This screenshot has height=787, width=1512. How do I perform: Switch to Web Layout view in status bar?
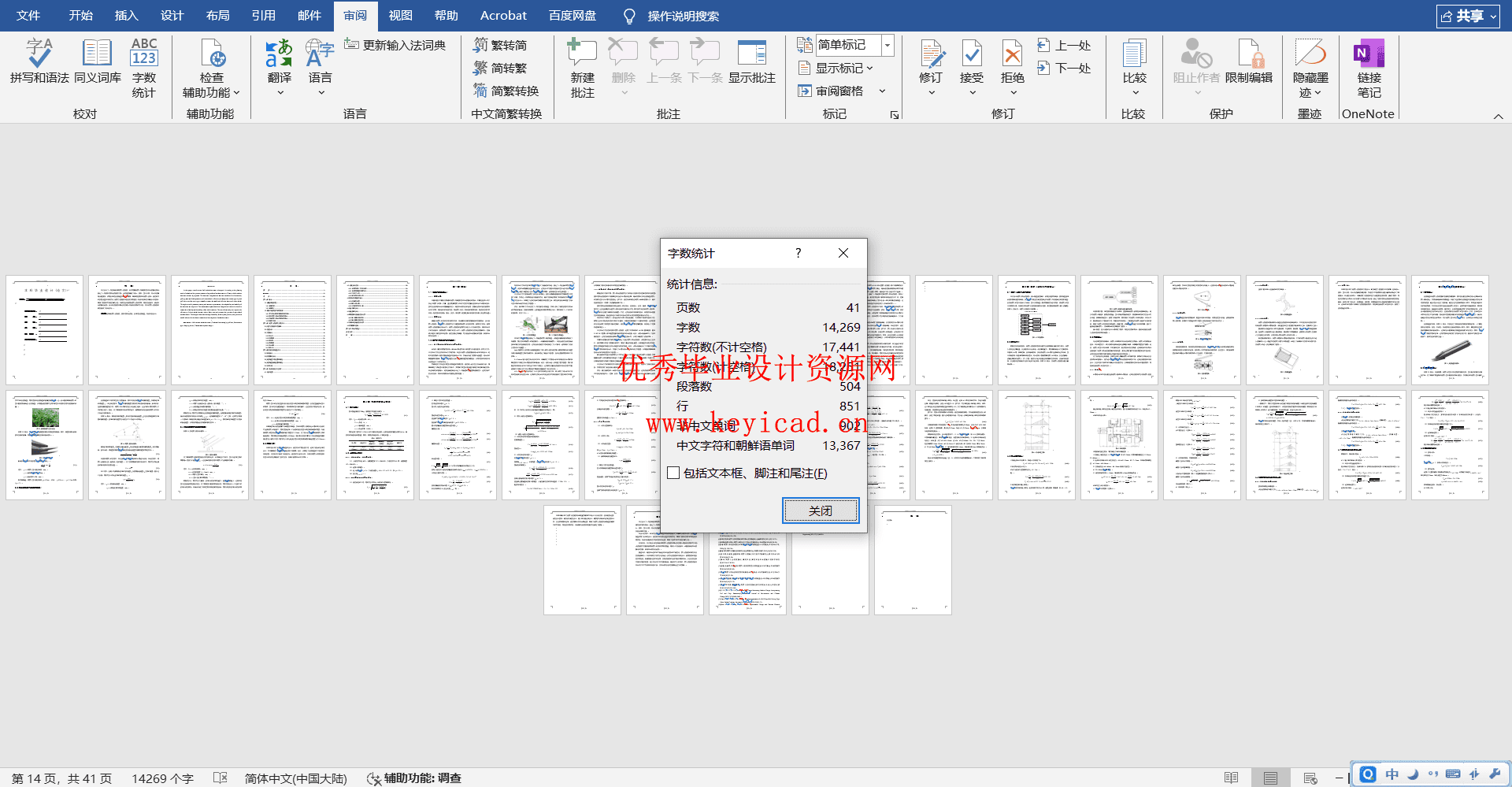tap(1310, 778)
